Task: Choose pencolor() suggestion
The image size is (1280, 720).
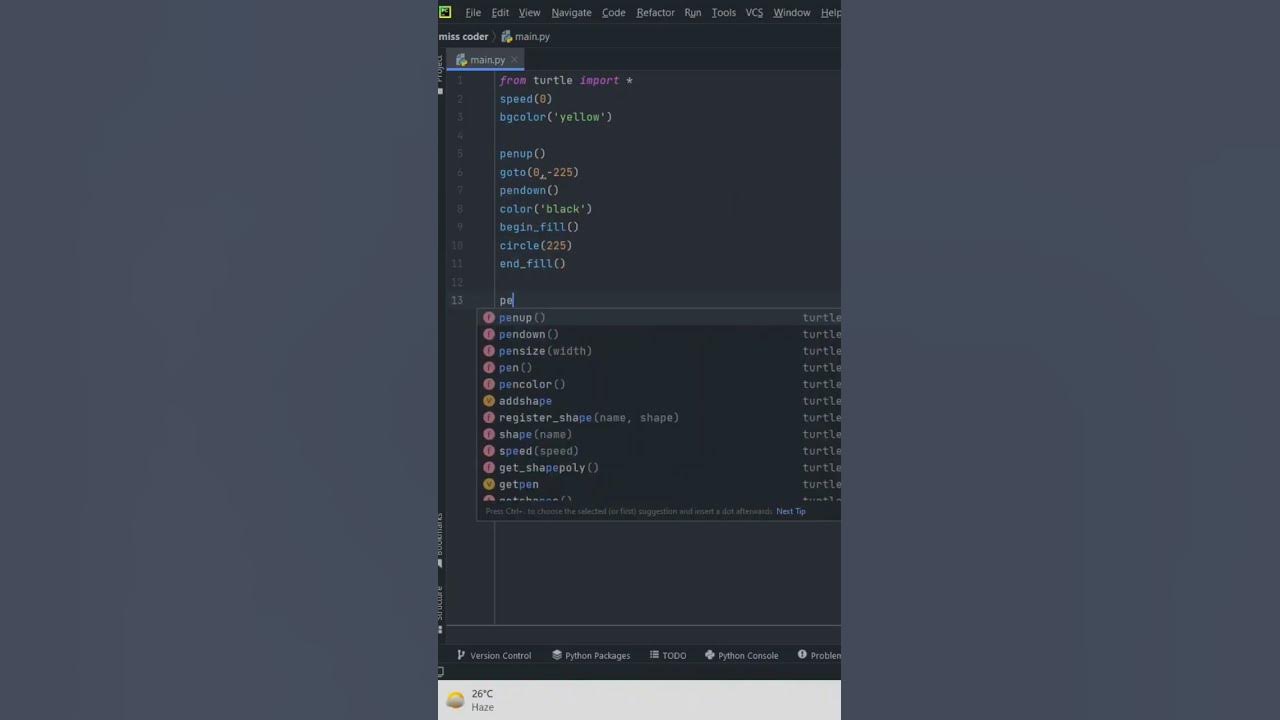Action: [x=660, y=384]
